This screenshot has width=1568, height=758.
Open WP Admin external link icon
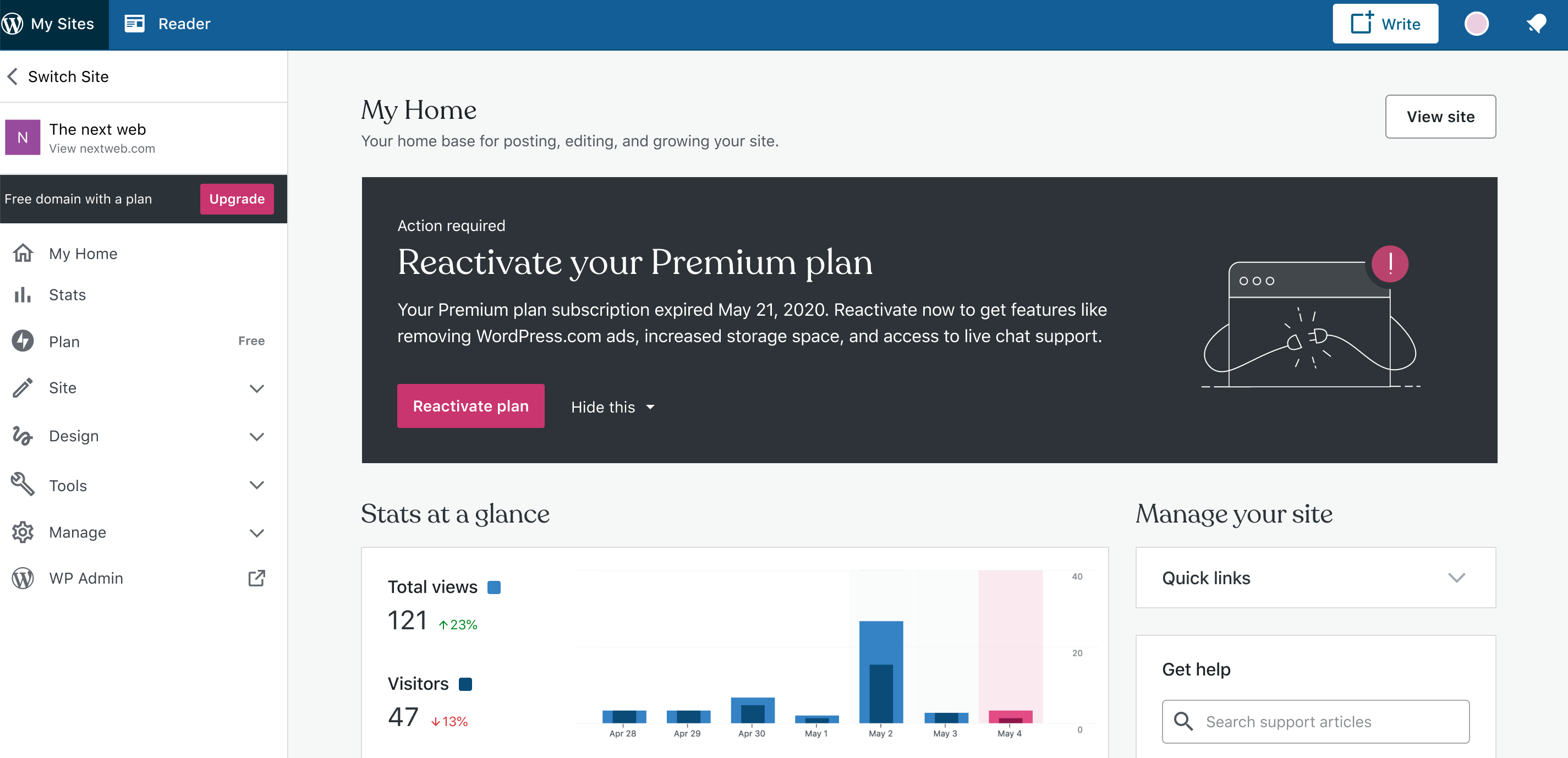(x=257, y=578)
